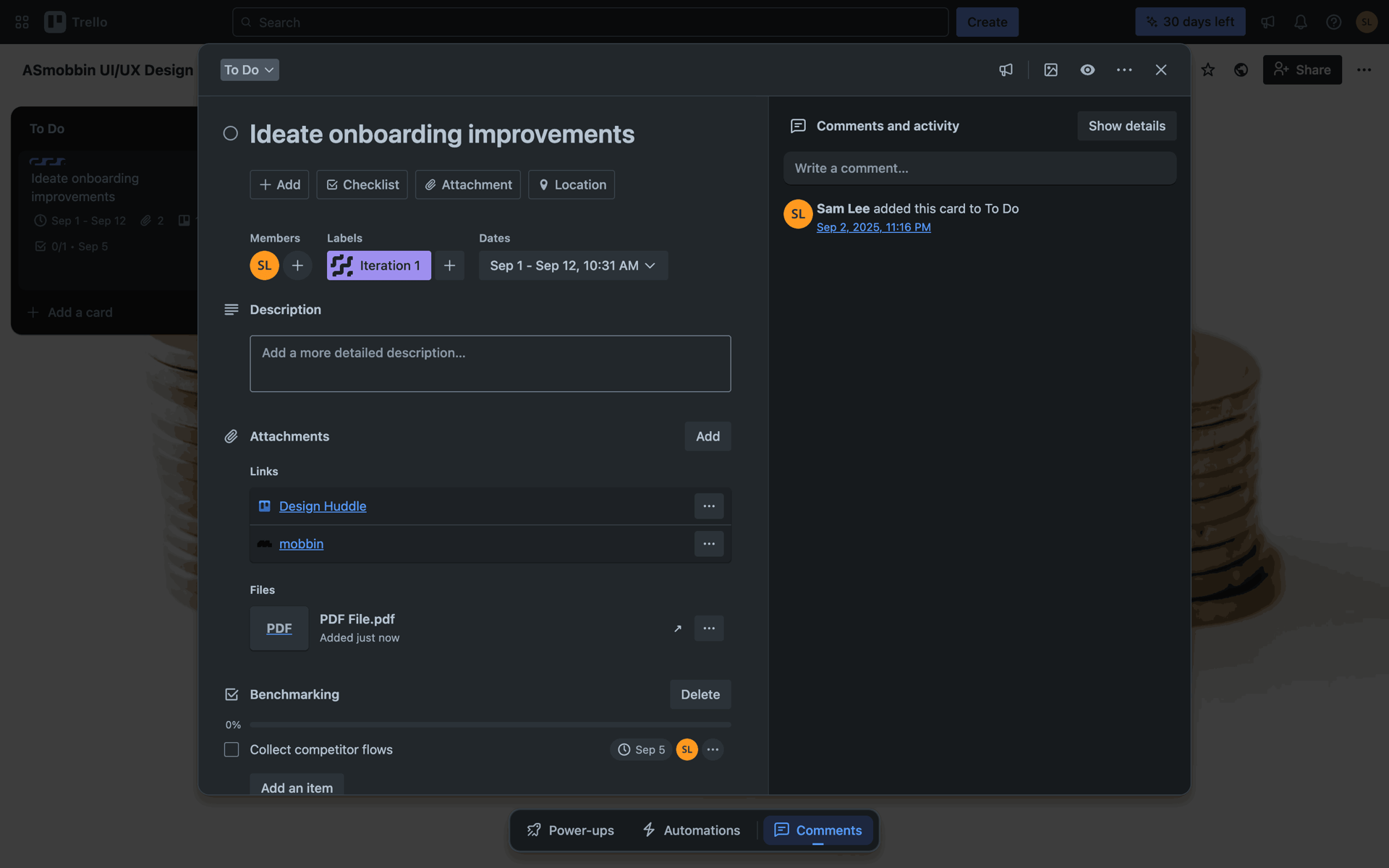Open the card cover image icon

coord(1050,70)
